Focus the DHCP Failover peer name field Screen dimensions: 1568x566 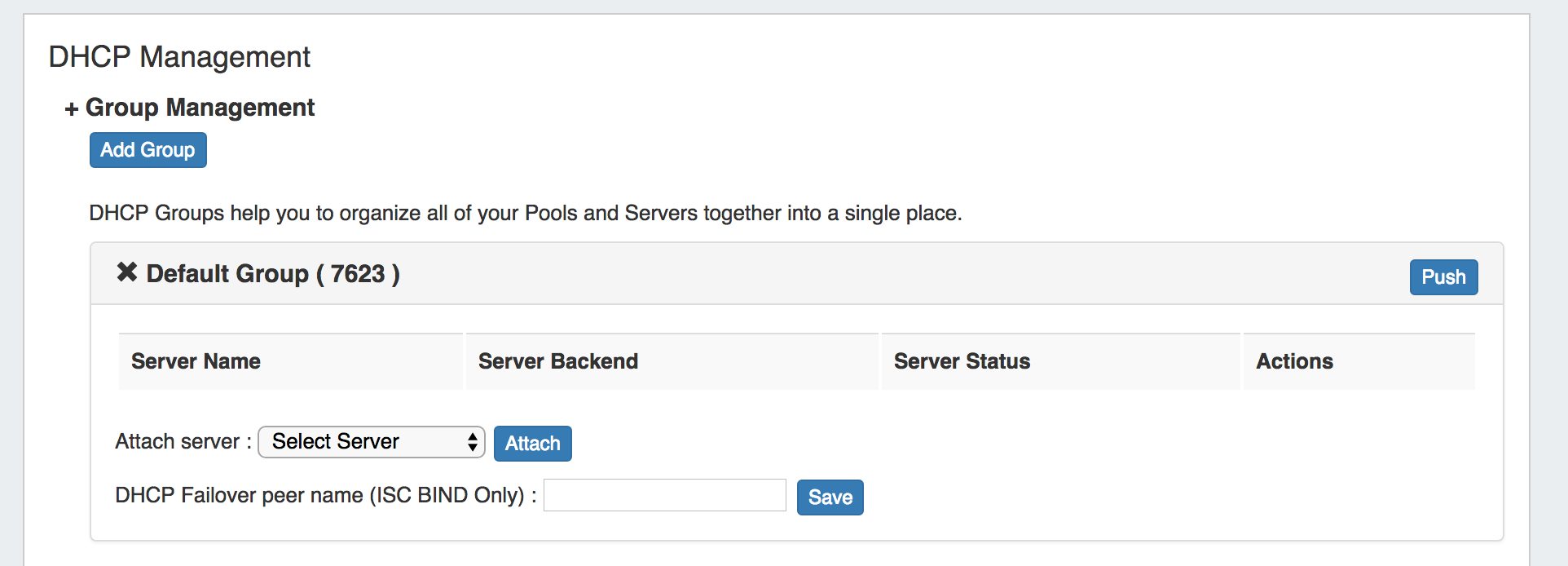pyautogui.click(x=664, y=496)
